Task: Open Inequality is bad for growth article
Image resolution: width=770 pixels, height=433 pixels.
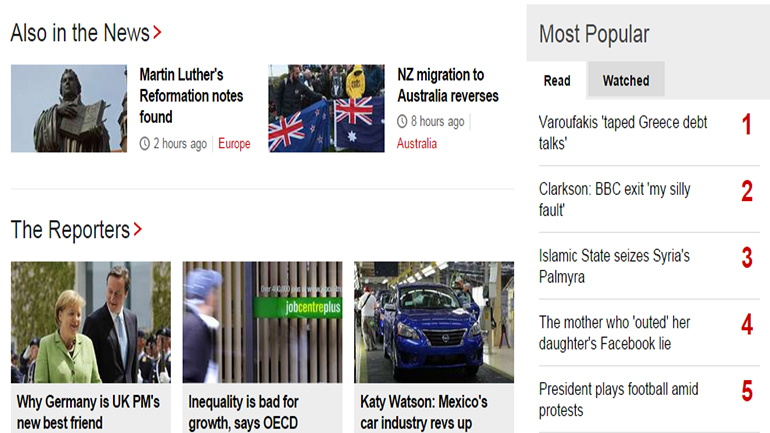Action: tap(243, 412)
